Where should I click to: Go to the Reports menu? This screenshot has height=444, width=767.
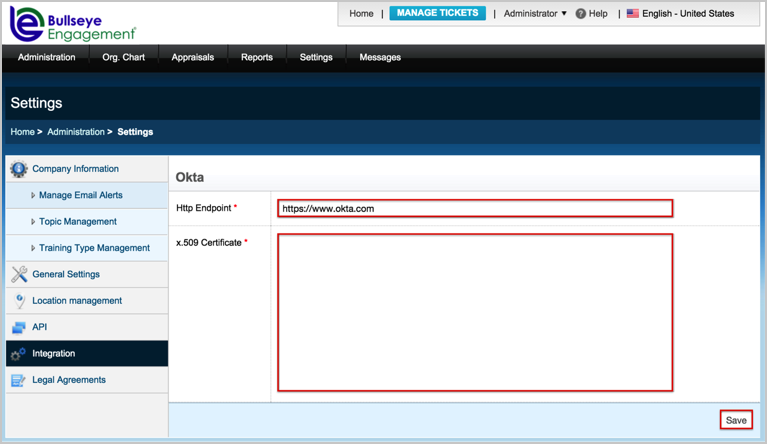click(x=257, y=57)
